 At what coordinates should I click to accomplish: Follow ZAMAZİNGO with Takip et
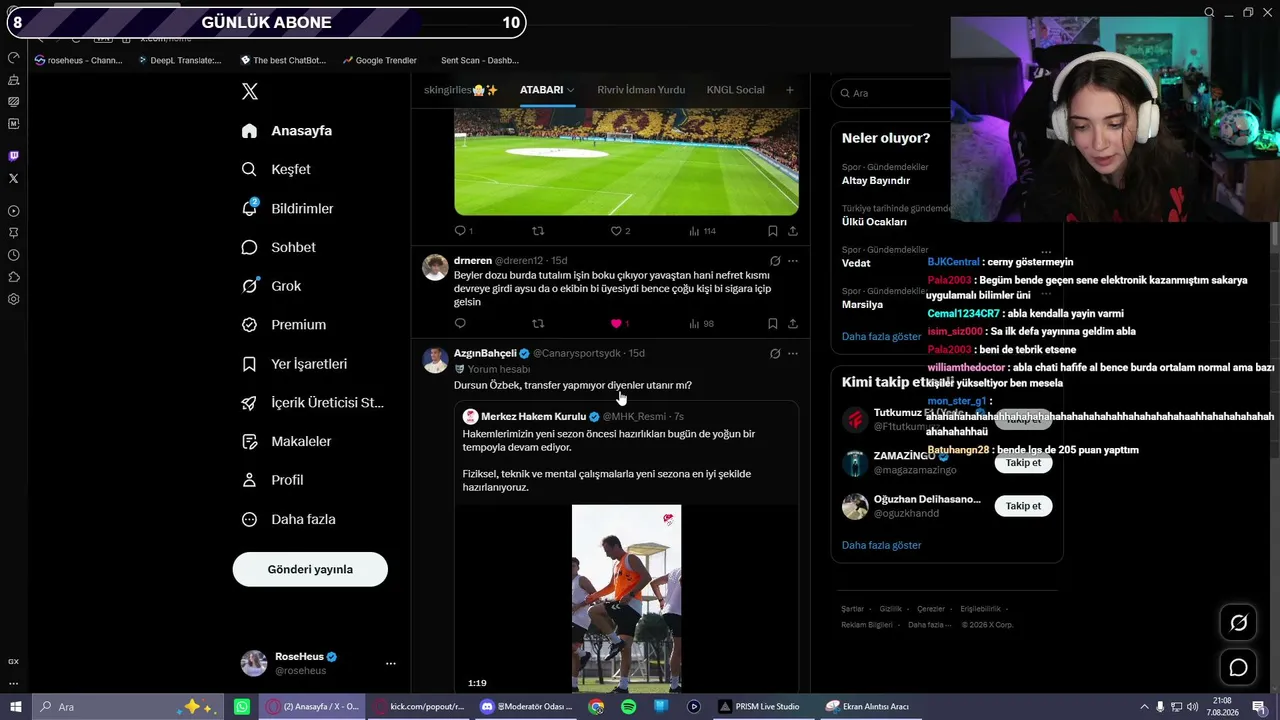pos(1023,463)
